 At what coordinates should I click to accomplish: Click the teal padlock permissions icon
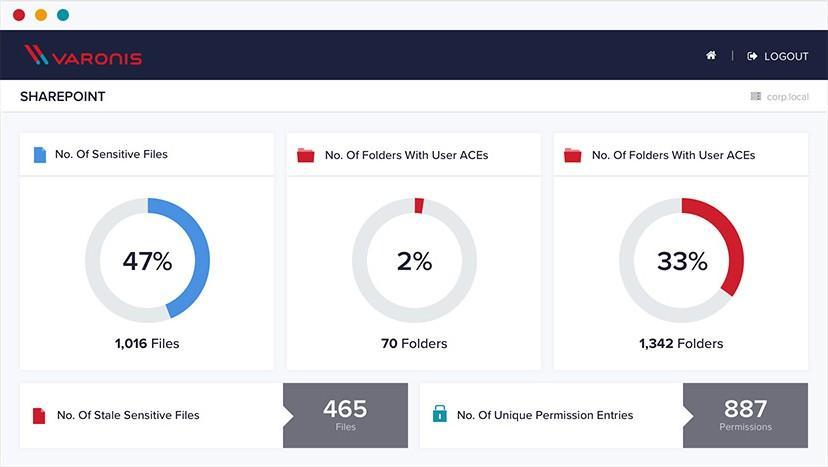click(x=439, y=414)
